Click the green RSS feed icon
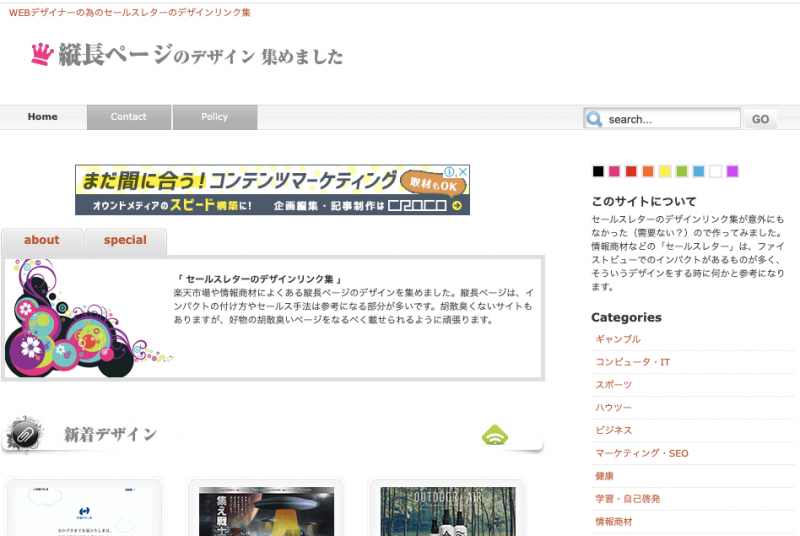 495,435
